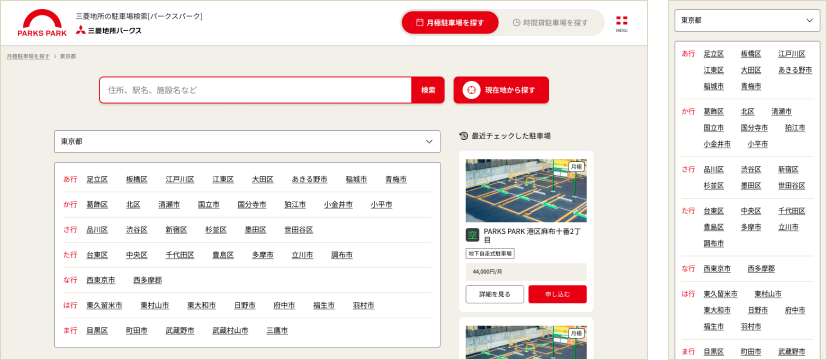Focus the 住所、駅名、施設名など search field
The width and height of the screenshot is (827, 360).
tap(255, 90)
